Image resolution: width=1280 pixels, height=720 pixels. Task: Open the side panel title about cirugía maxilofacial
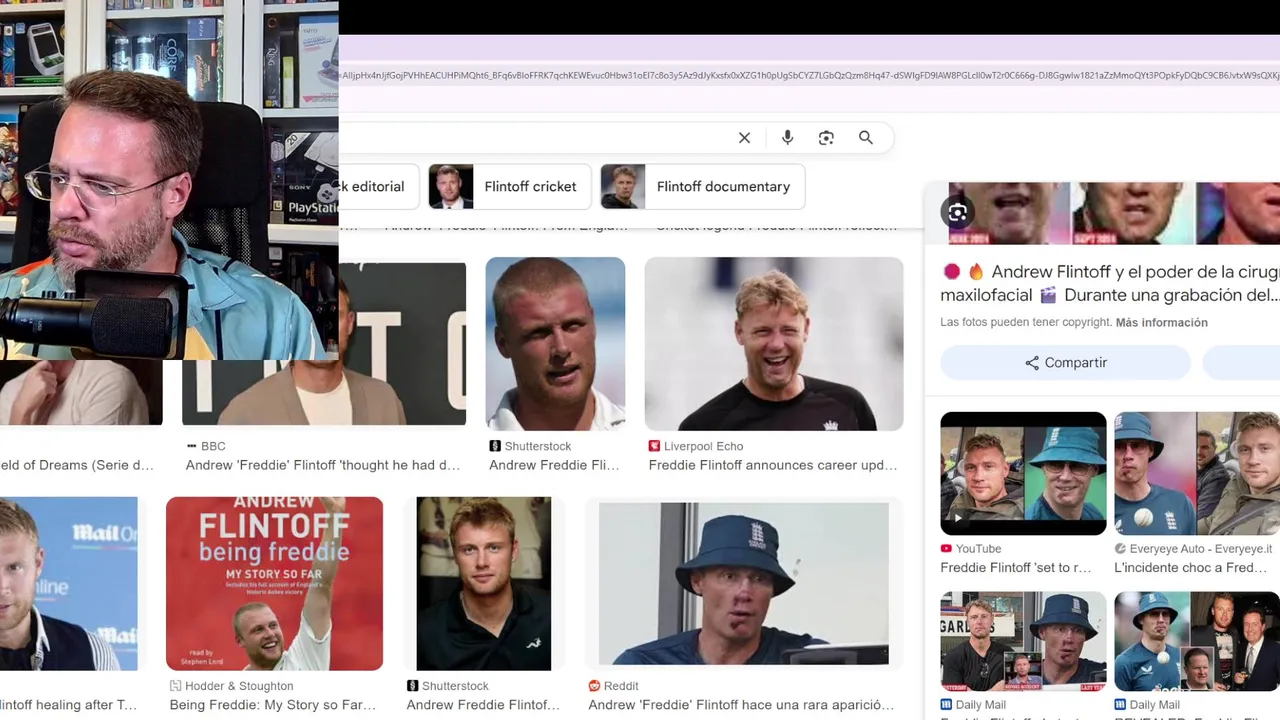(x=1110, y=283)
